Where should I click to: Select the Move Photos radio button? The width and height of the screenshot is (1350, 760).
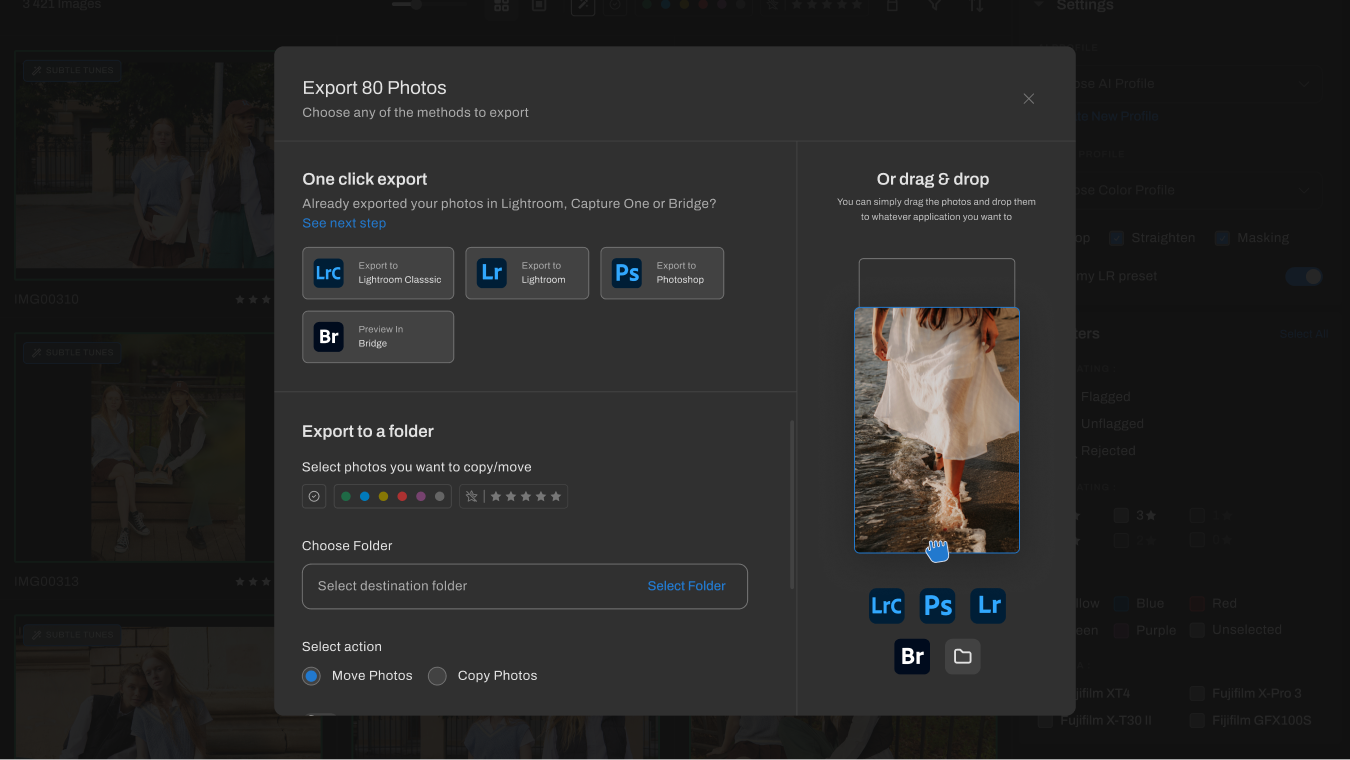tap(312, 676)
